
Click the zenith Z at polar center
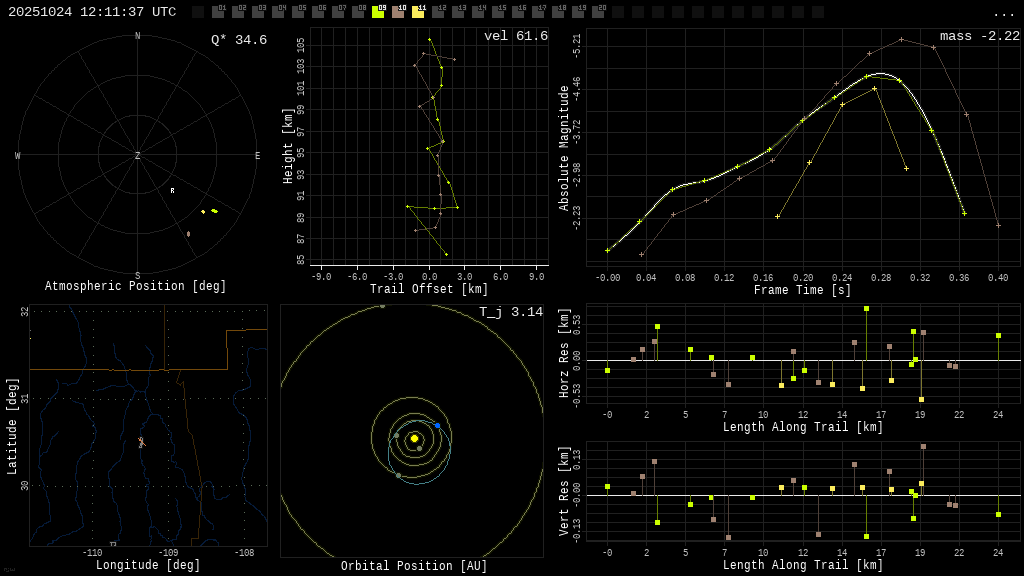click(138, 156)
